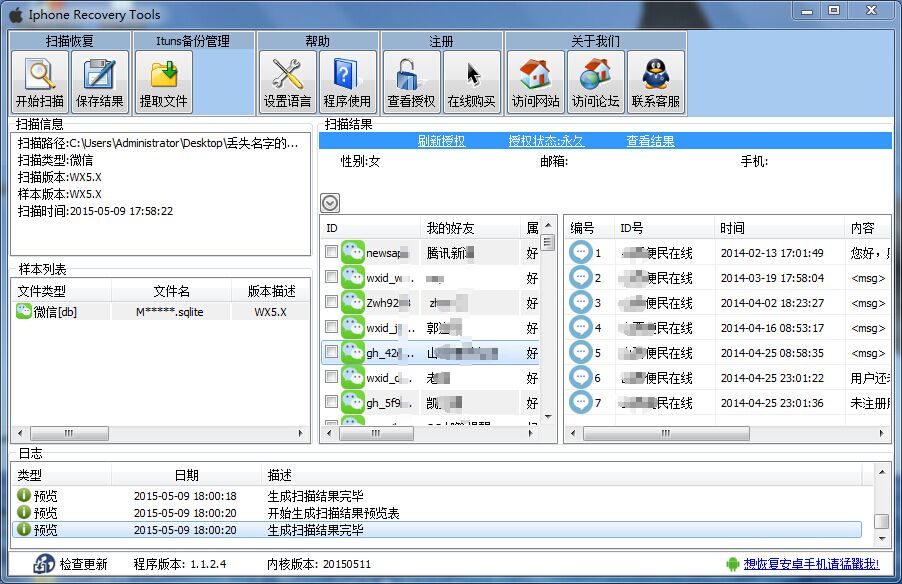The height and width of the screenshot is (584, 902).
Task: Click the 文件名 column header in sample list
Action: 171,291
